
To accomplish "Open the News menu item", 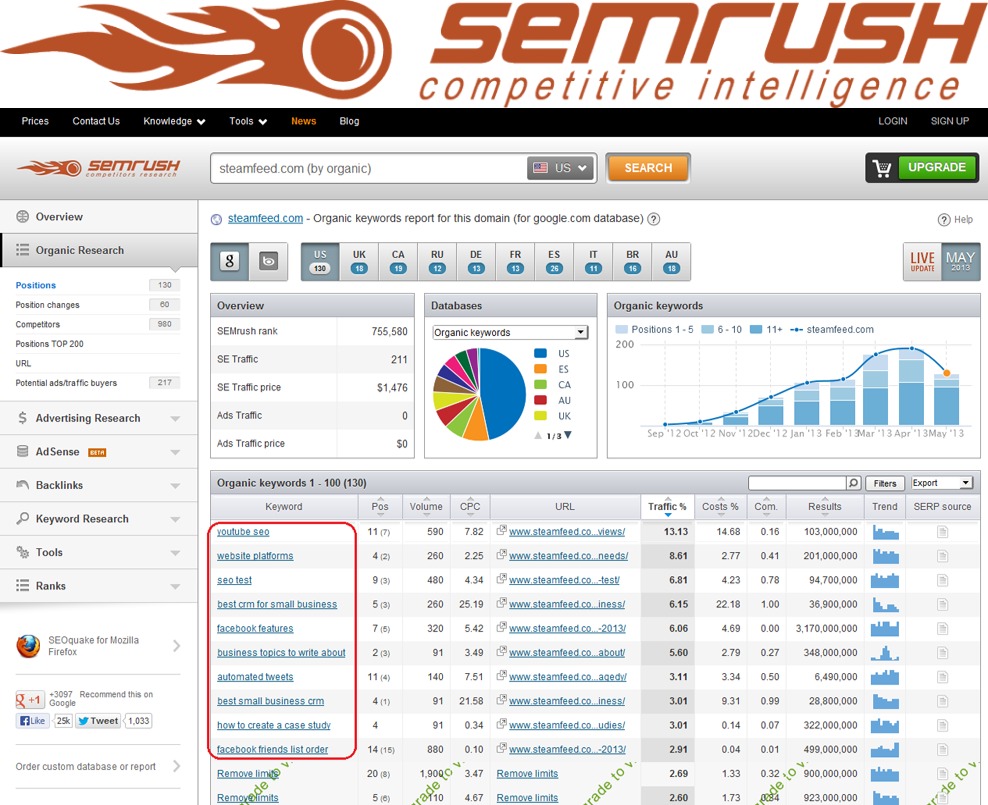I will coord(304,122).
